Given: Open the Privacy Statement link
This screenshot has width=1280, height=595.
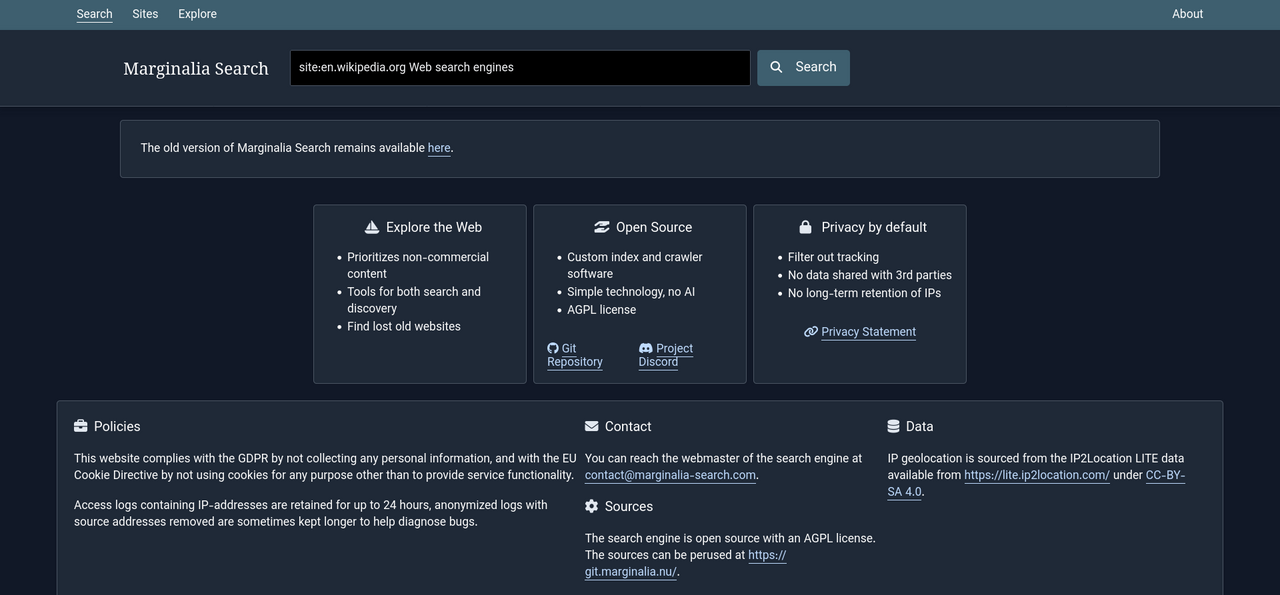Looking at the screenshot, I should click(868, 332).
